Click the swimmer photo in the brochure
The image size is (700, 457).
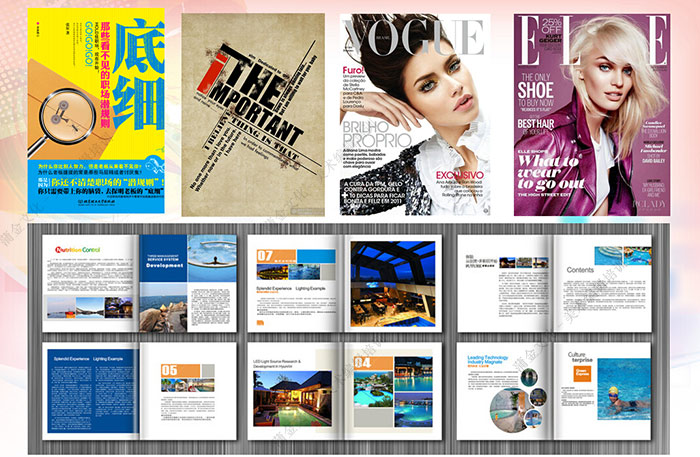tap(624, 389)
